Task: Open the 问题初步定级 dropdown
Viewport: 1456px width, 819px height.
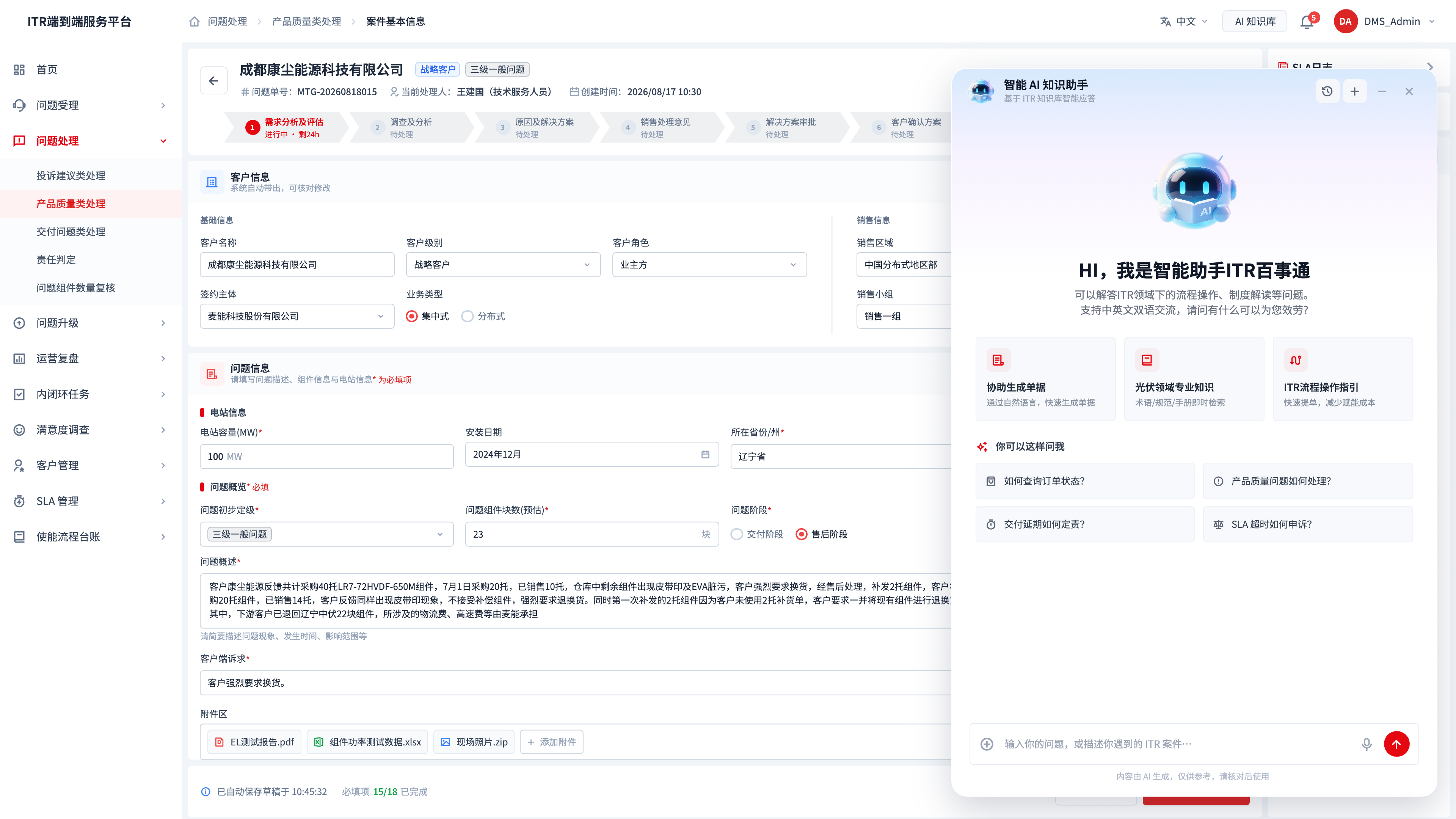Action: 327,534
